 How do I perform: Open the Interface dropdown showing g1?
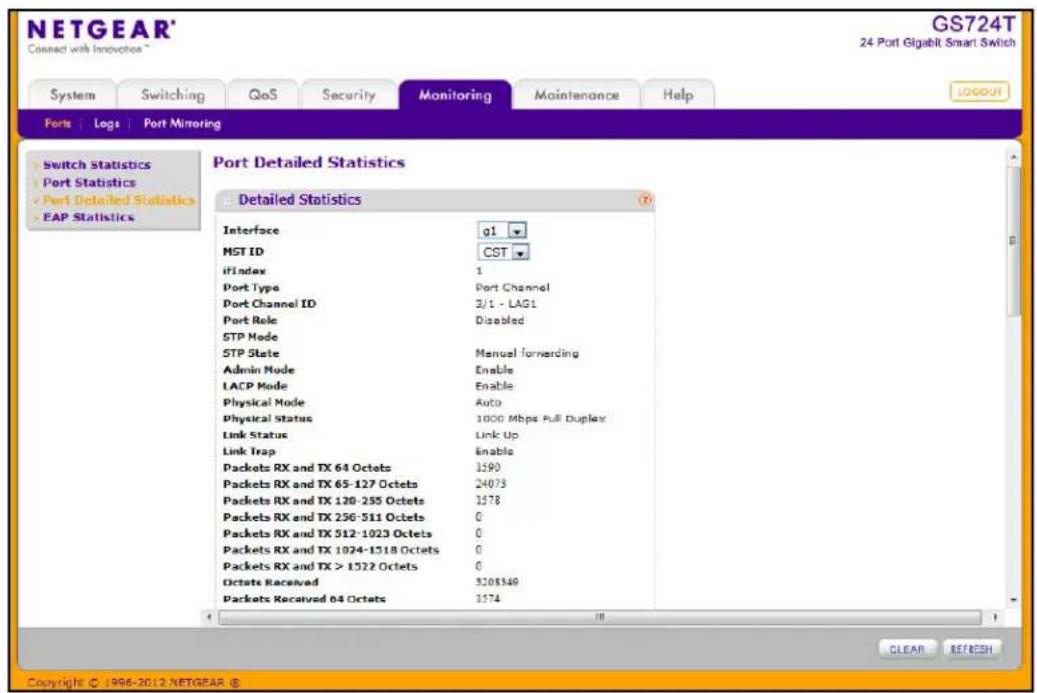click(x=502, y=230)
